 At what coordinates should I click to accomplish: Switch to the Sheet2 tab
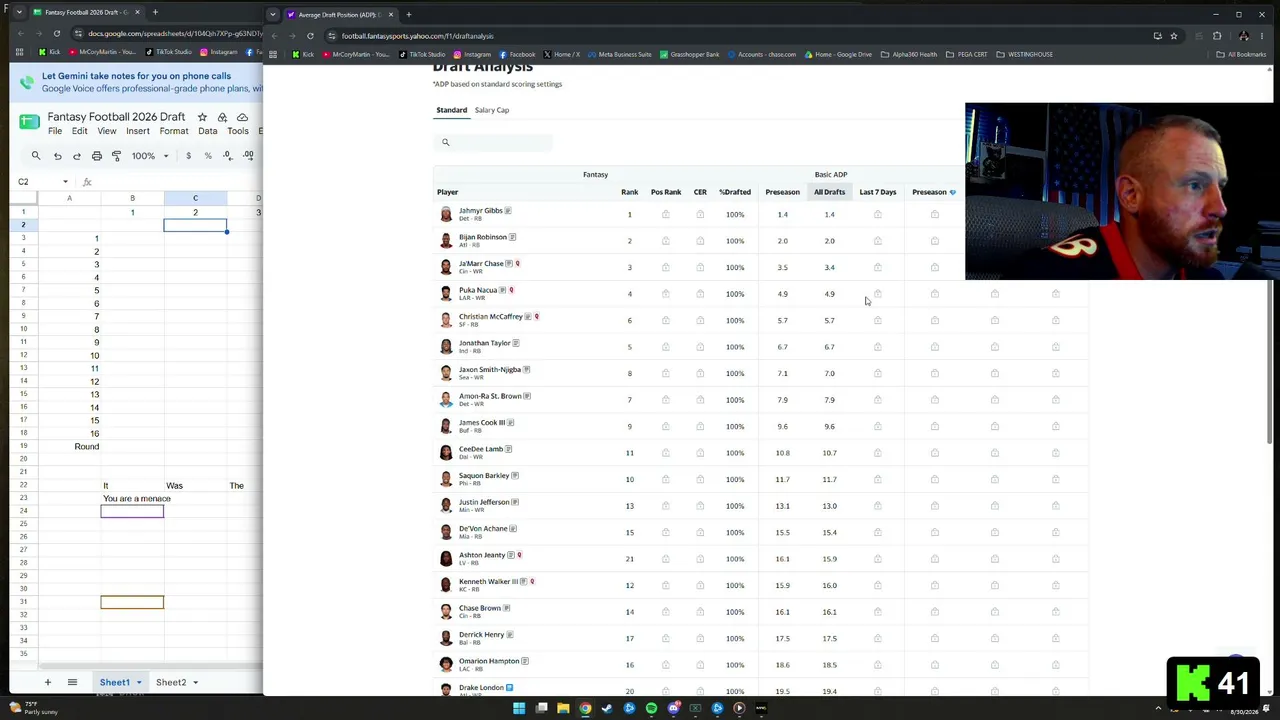[171, 682]
